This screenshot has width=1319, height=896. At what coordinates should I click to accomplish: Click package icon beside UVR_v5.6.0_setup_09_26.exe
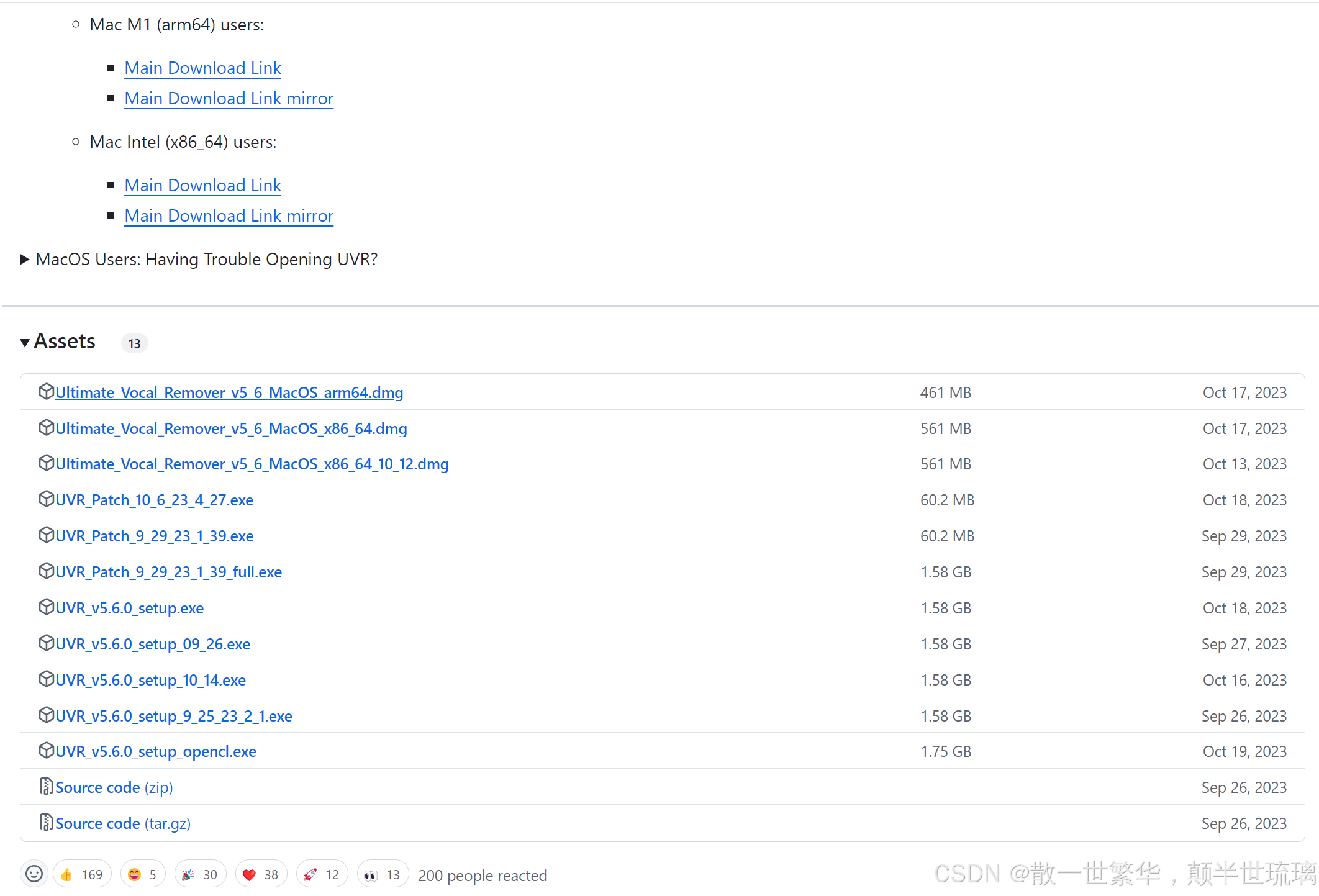click(x=46, y=643)
